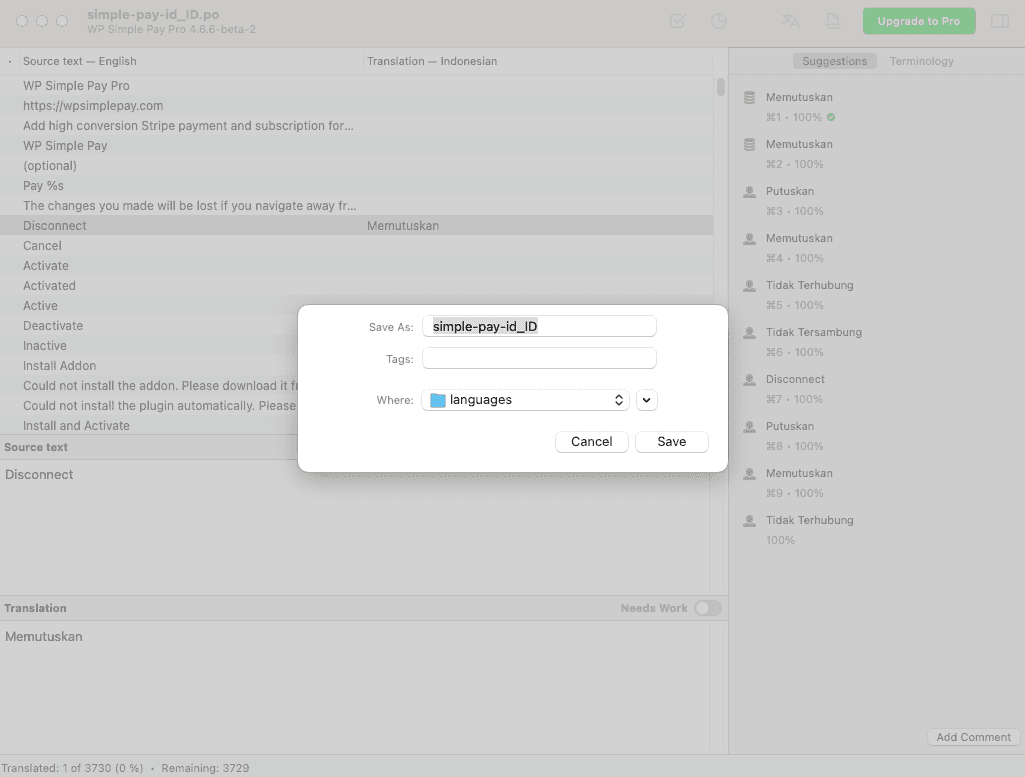Select the Active row
Image resolution: width=1025 pixels, height=777 pixels.
[149, 306]
